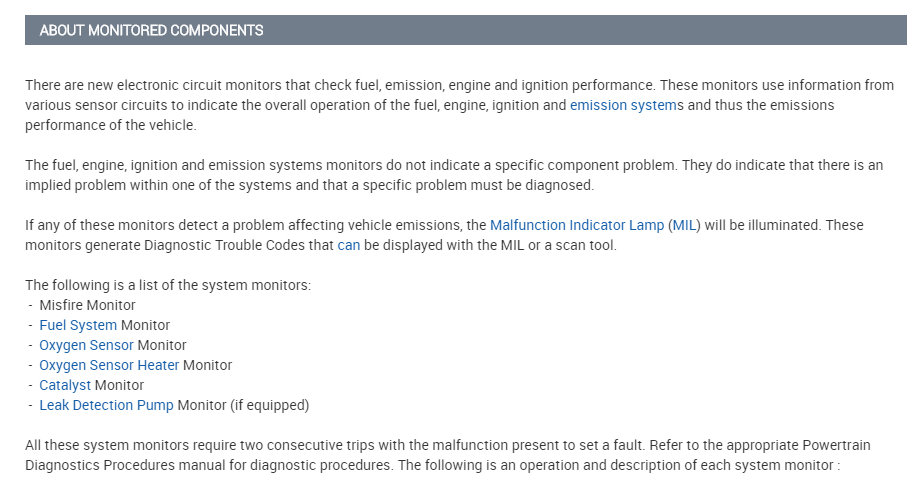Image resolution: width=921 pixels, height=492 pixels.
Task: Click the blue "can" link
Action: pyautogui.click(x=348, y=245)
